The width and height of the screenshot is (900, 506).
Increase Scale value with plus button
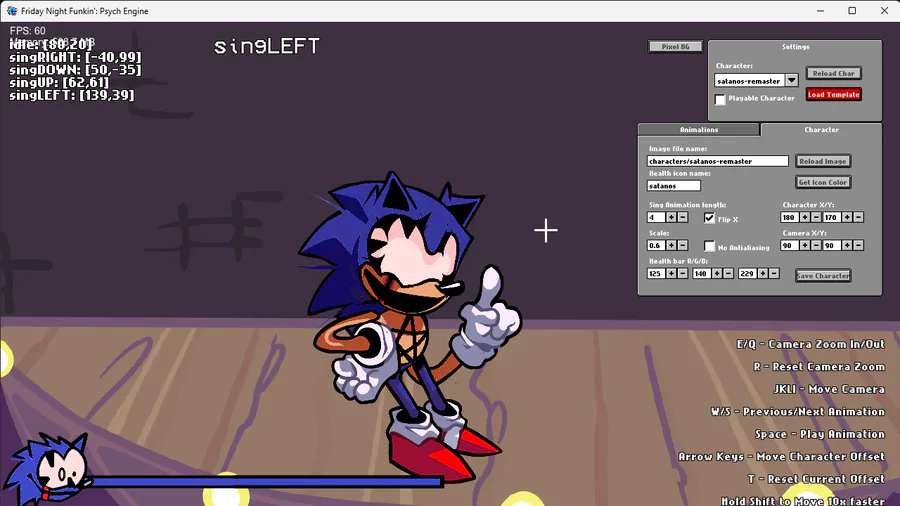(x=671, y=246)
